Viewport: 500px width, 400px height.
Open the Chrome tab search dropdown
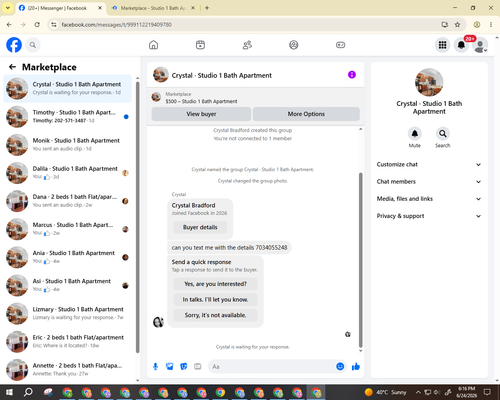coord(8,8)
